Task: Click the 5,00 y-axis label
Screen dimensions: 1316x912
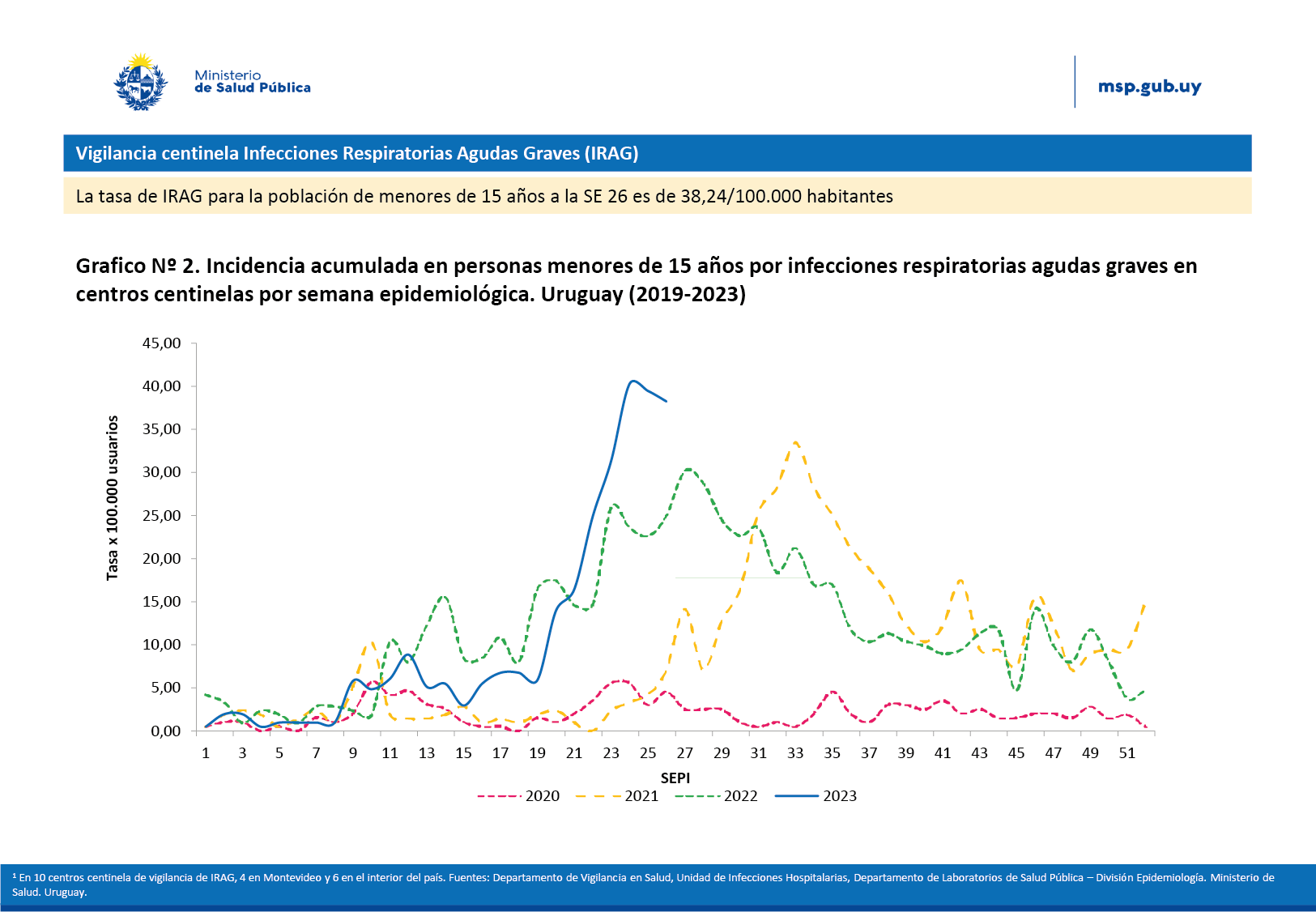Action: coord(166,688)
